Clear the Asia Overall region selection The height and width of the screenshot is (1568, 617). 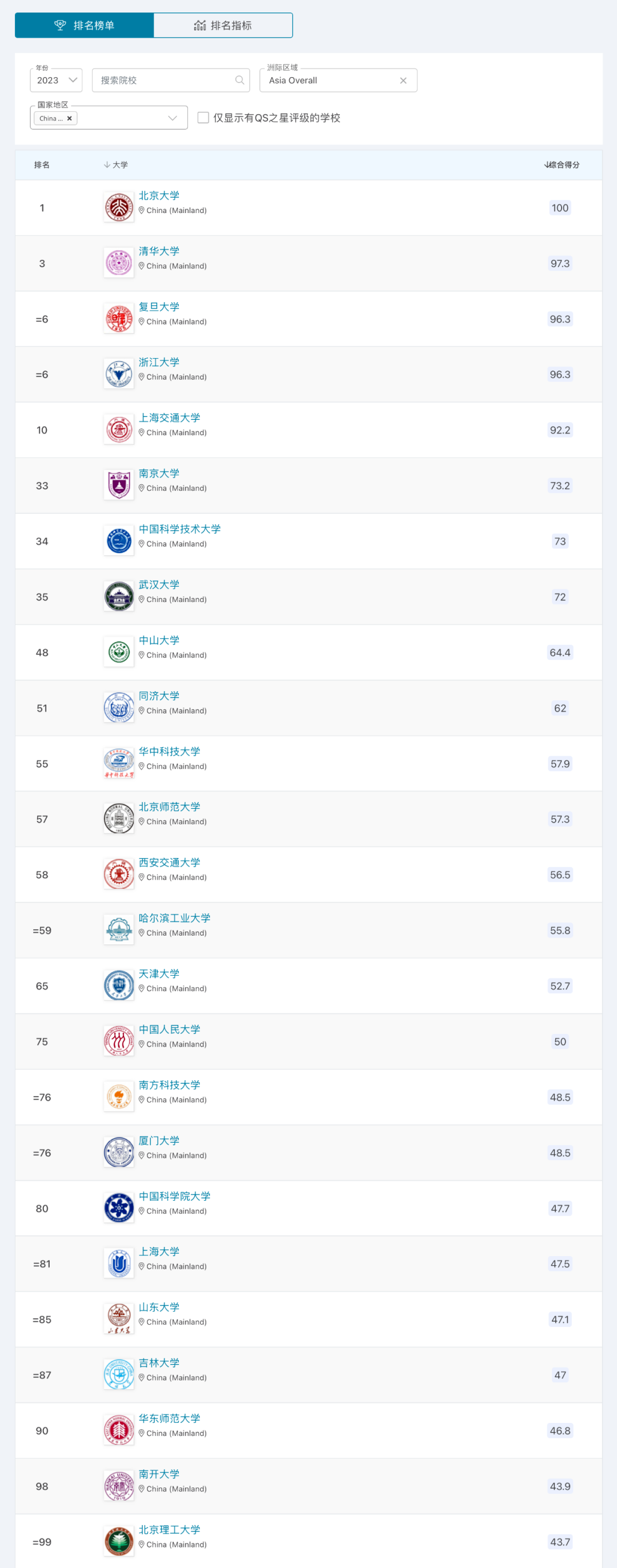click(403, 81)
